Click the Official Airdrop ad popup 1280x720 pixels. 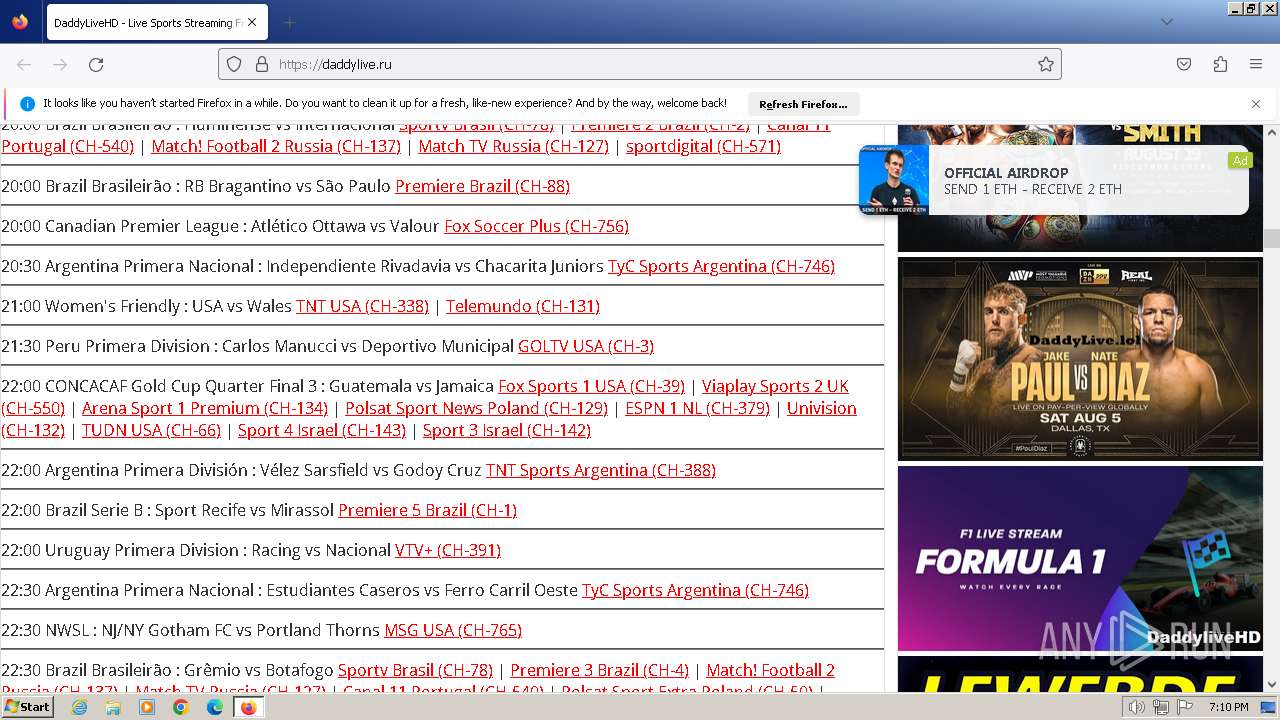click(x=1054, y=180)
